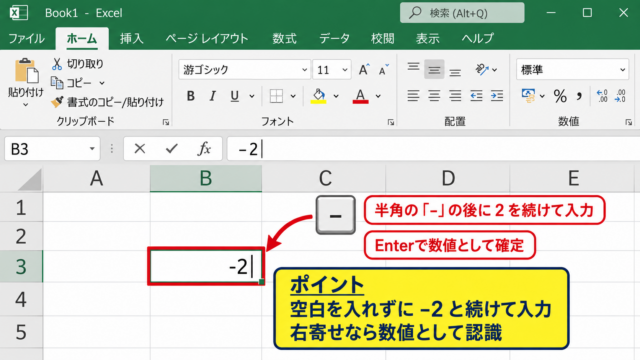
Task: Increase decimal places
Action: pos(602,96)
